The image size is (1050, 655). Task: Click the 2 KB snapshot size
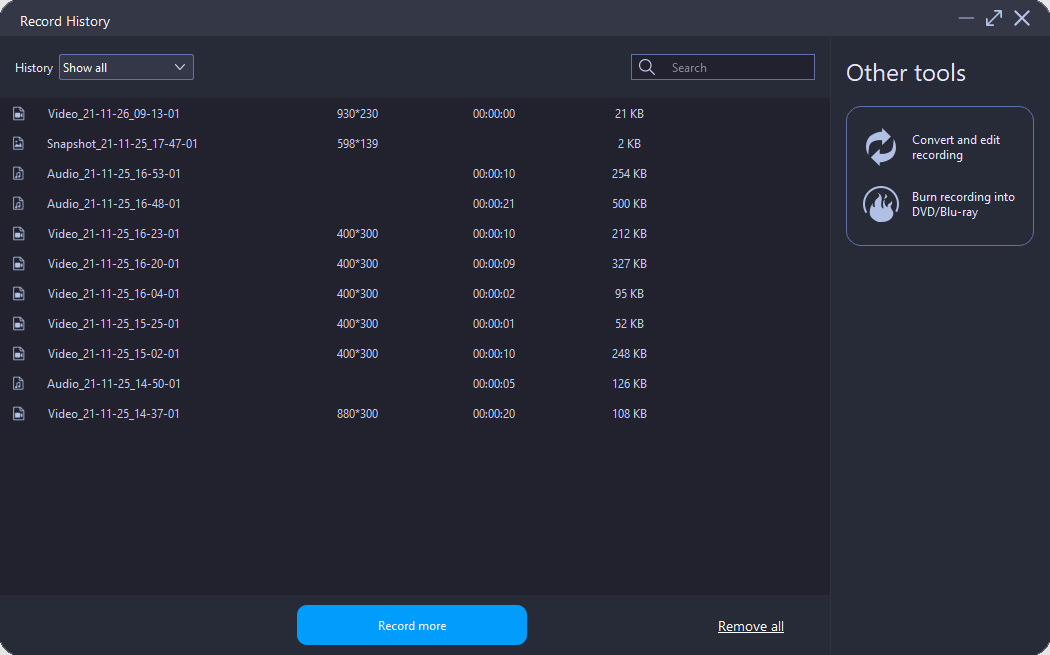point(629,144)
